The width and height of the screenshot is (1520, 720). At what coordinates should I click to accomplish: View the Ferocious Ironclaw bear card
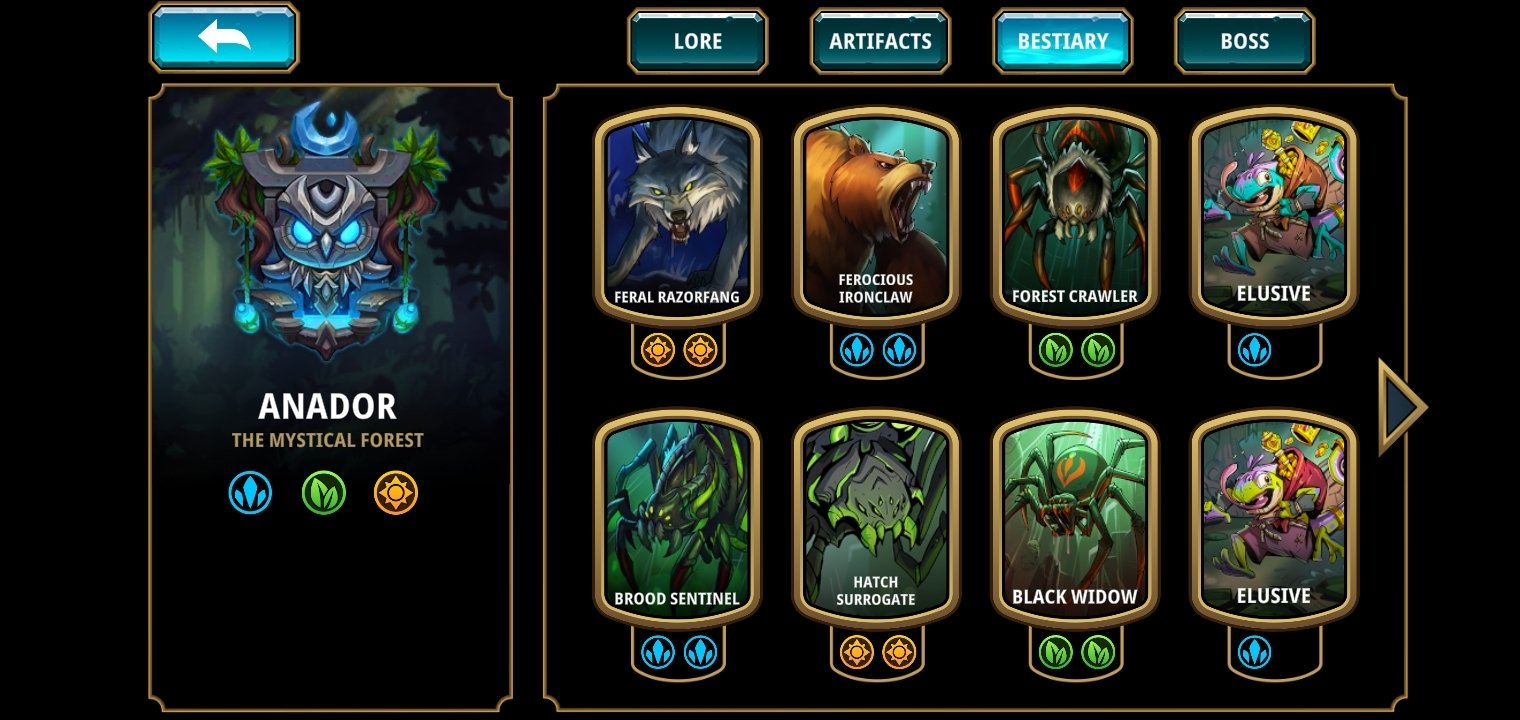[876, 215]
